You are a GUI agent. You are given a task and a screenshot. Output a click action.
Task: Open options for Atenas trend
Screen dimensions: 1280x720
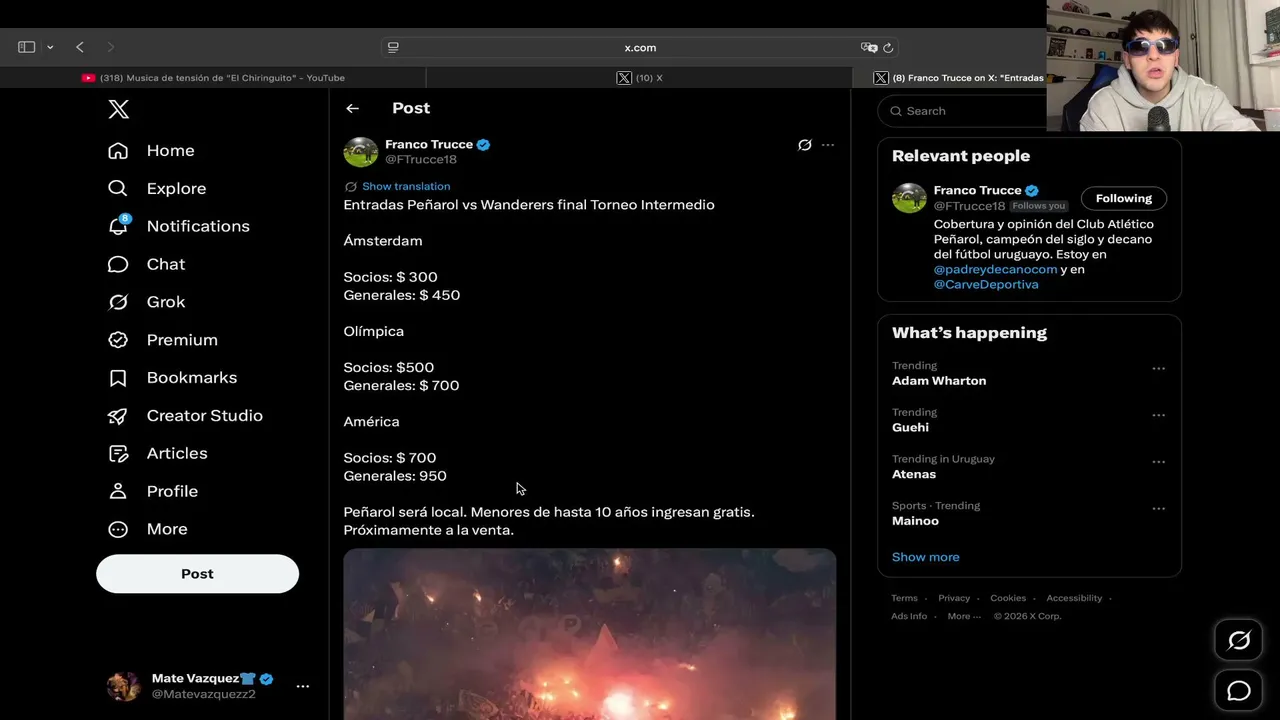point(1158,462)
